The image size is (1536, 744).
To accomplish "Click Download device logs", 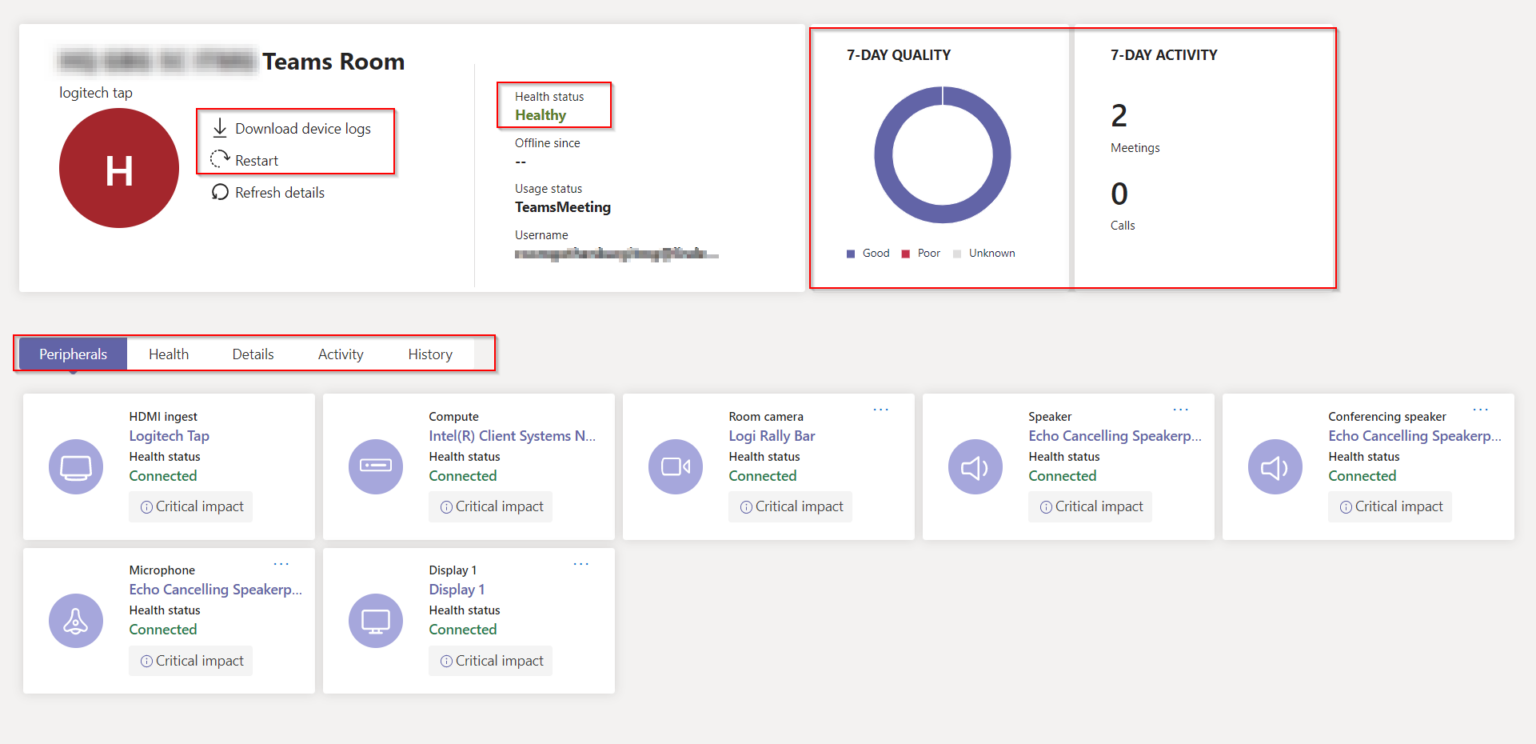I will pyautogui.click(x=302, y=128).
